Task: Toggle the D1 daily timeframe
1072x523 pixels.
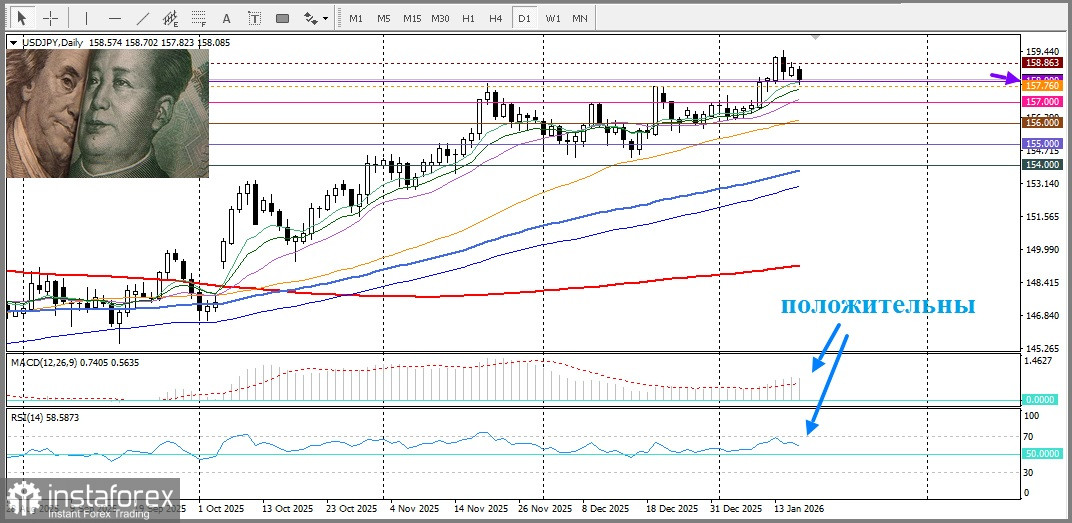Action: coord(524,18)
